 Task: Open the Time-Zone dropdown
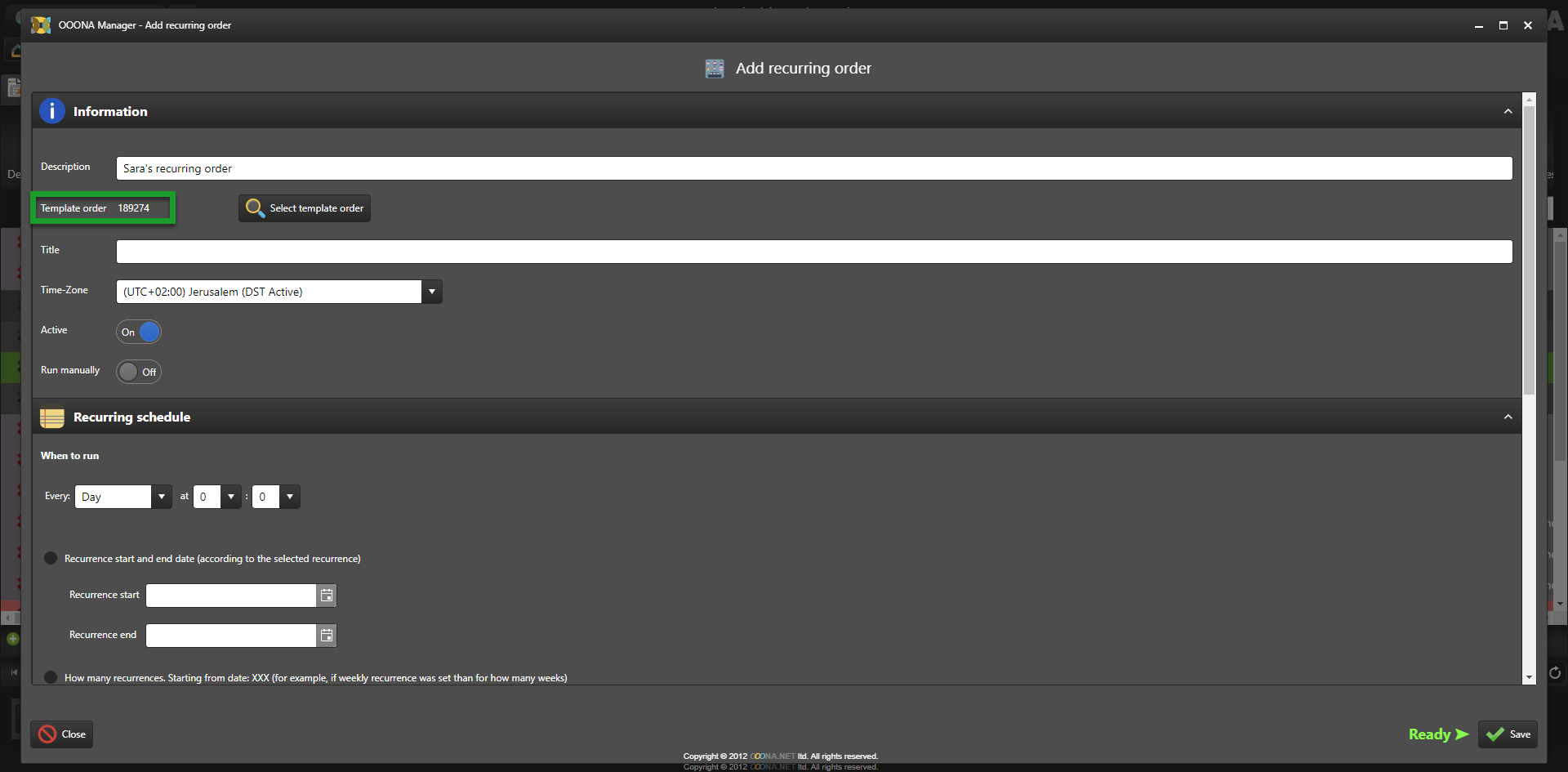pyautogui.click(x=432, y=292)
